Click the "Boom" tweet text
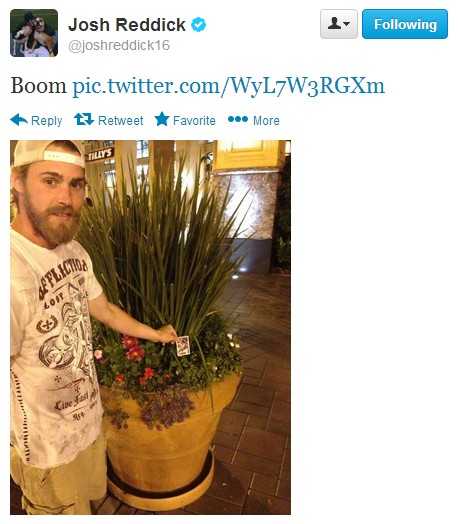Image resolution: width=458 pixels, height=524 pixels. 39,86
